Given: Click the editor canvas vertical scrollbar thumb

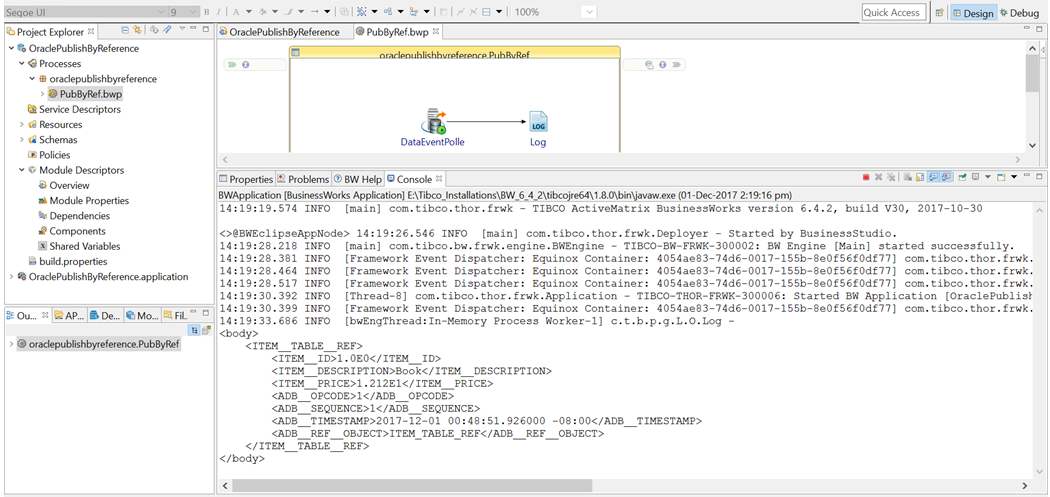Looking at the screenshot, I should coord(1033,74).
